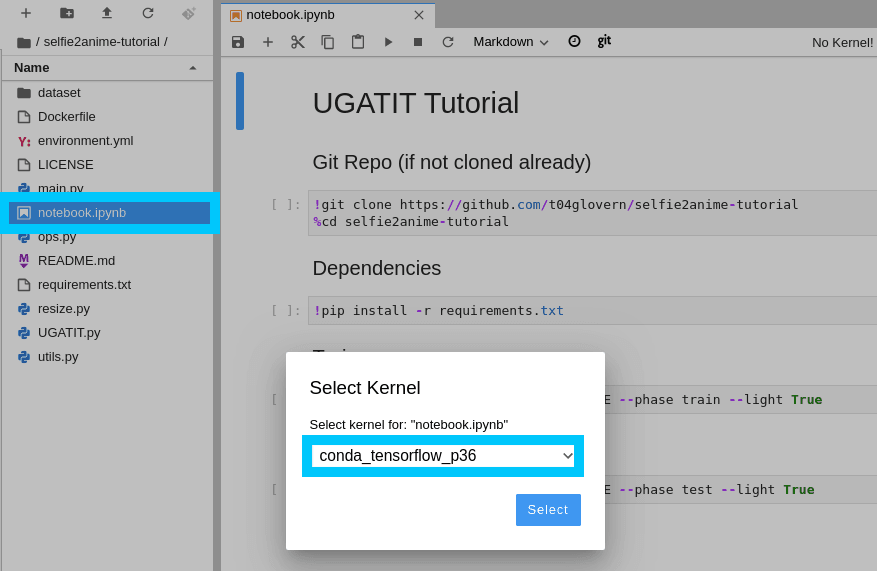Viewport: 877px width, 571px height.
Task: Click the Paste cells clipboard icon
Action: point(358,42)
